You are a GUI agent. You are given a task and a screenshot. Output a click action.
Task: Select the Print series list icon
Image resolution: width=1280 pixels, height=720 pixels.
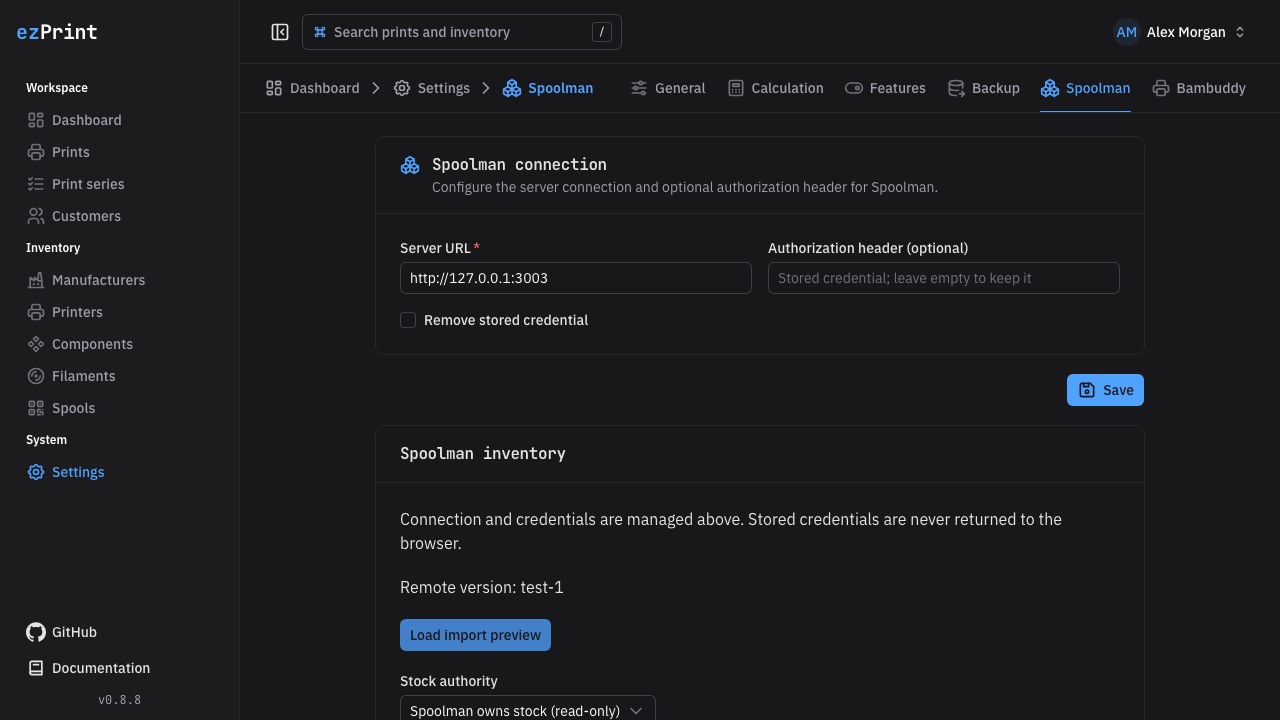click(36, 184)
